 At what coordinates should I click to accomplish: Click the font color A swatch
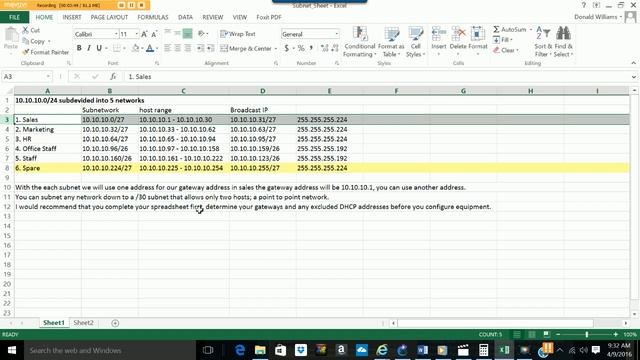click(150, 48)
